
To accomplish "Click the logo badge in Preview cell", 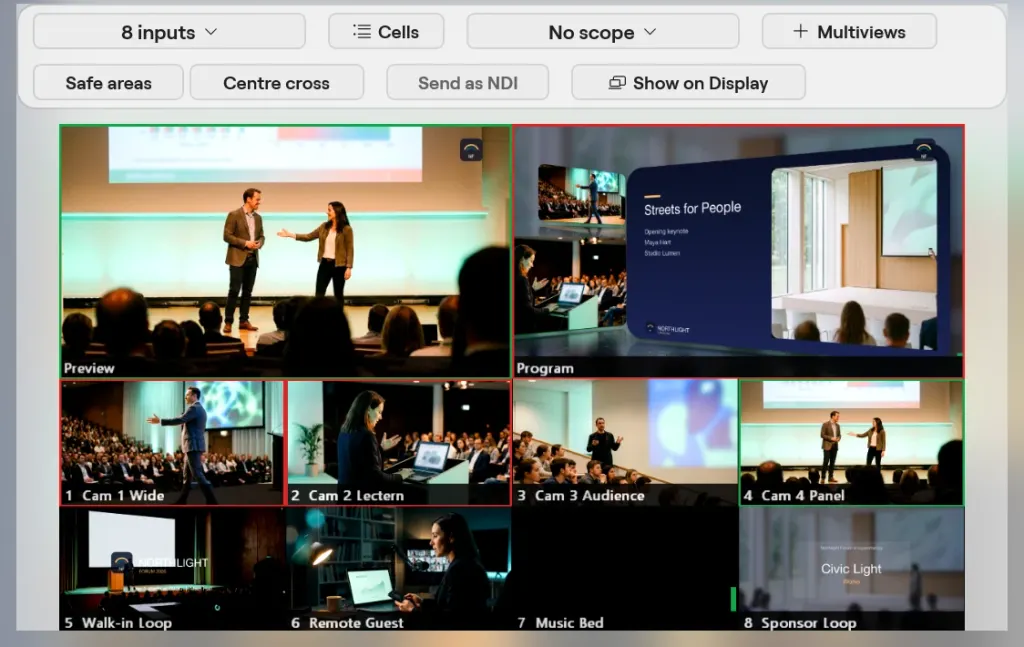I will (471, 150).
